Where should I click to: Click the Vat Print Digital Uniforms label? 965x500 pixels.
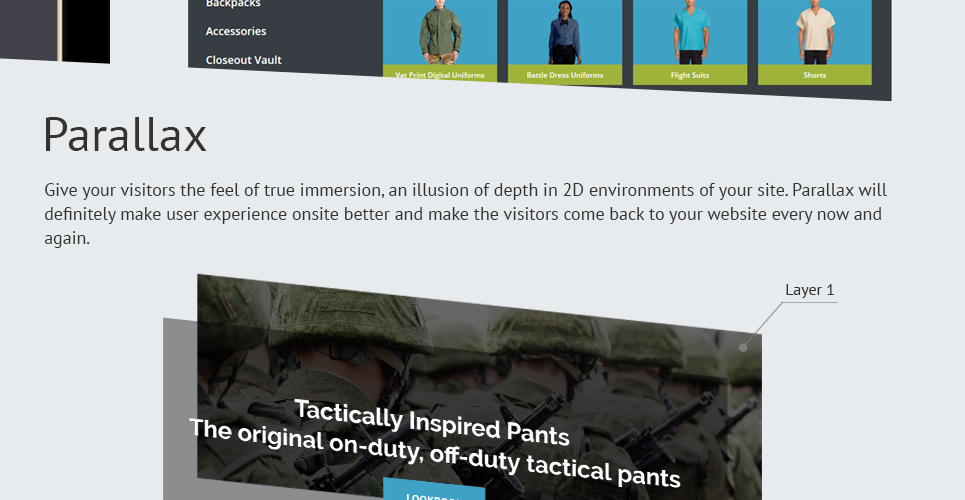pyautogui.click(x=439, y=75)
